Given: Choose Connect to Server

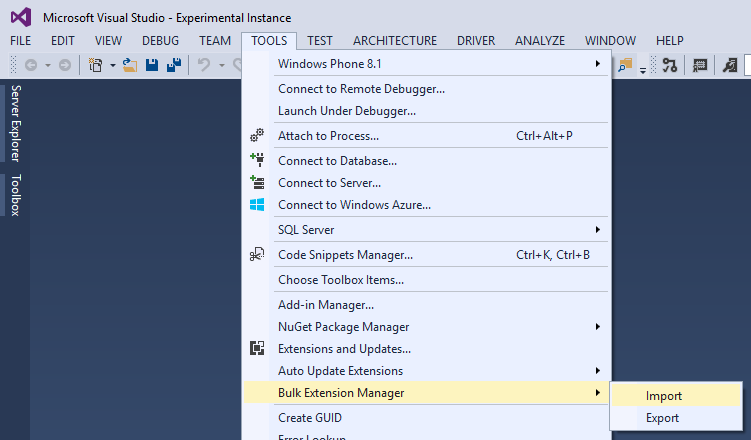Looking at the screenshot, I should tap(426, 182).
